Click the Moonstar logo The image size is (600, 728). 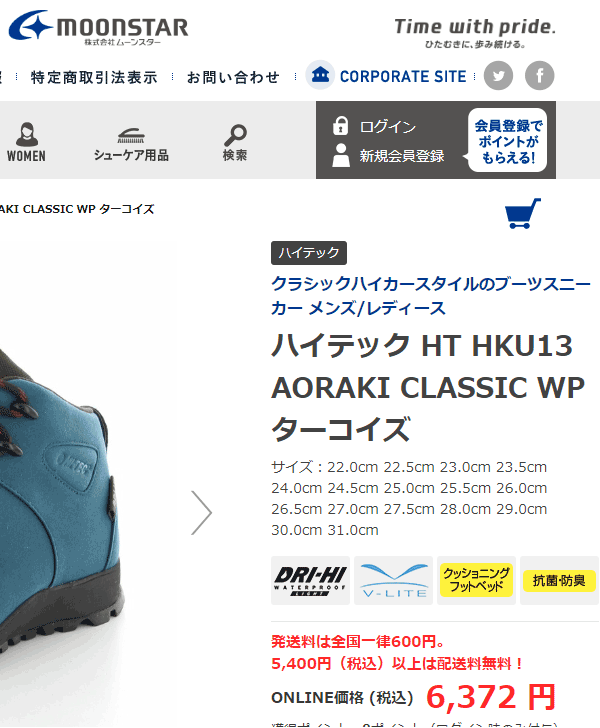coord(98,27)
